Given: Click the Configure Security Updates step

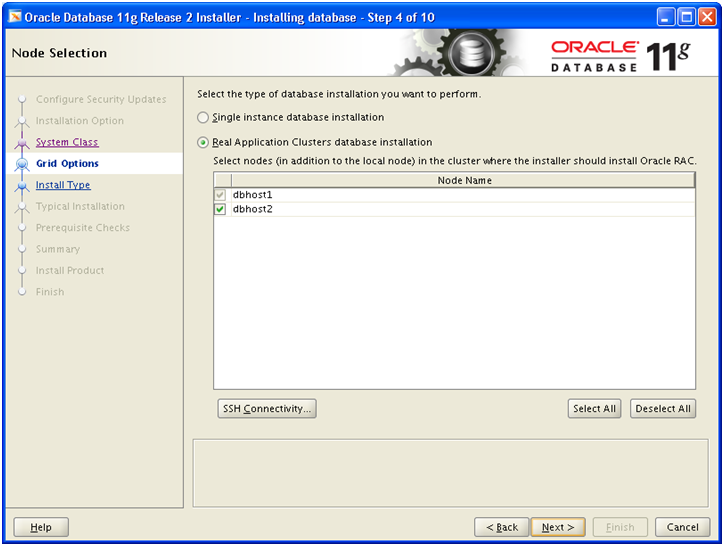Looking at the screenshot, I should click(101, 99).
